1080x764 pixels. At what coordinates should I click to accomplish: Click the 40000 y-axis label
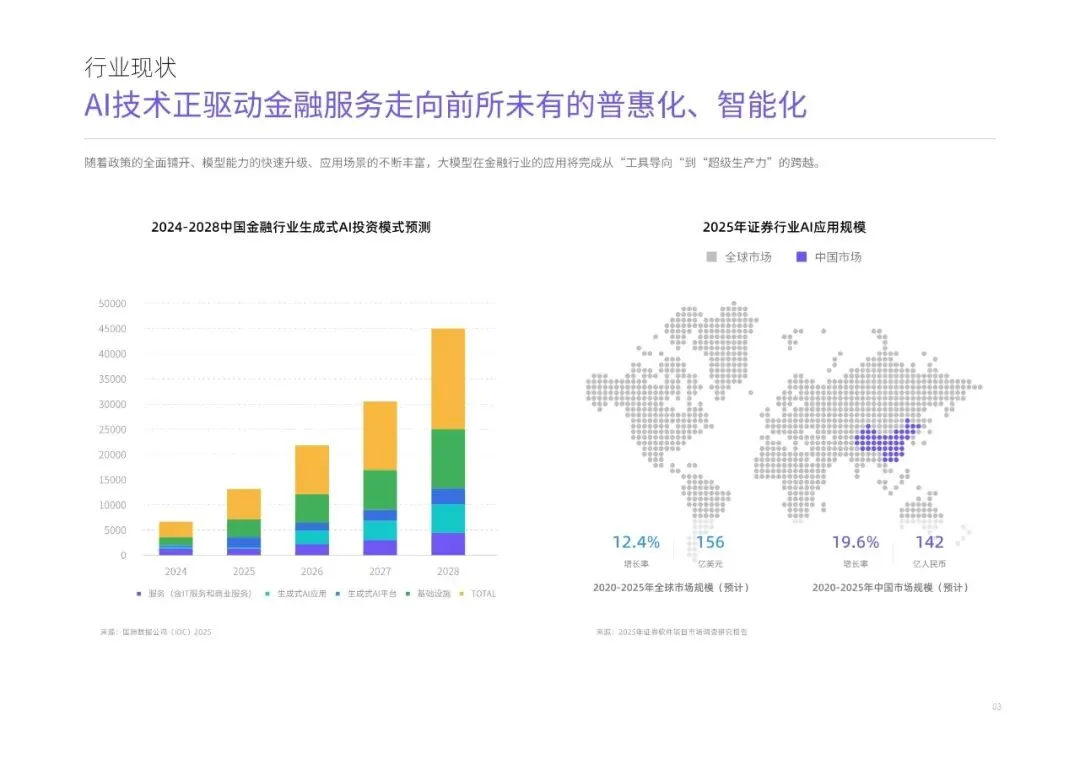tap(112, 354)
